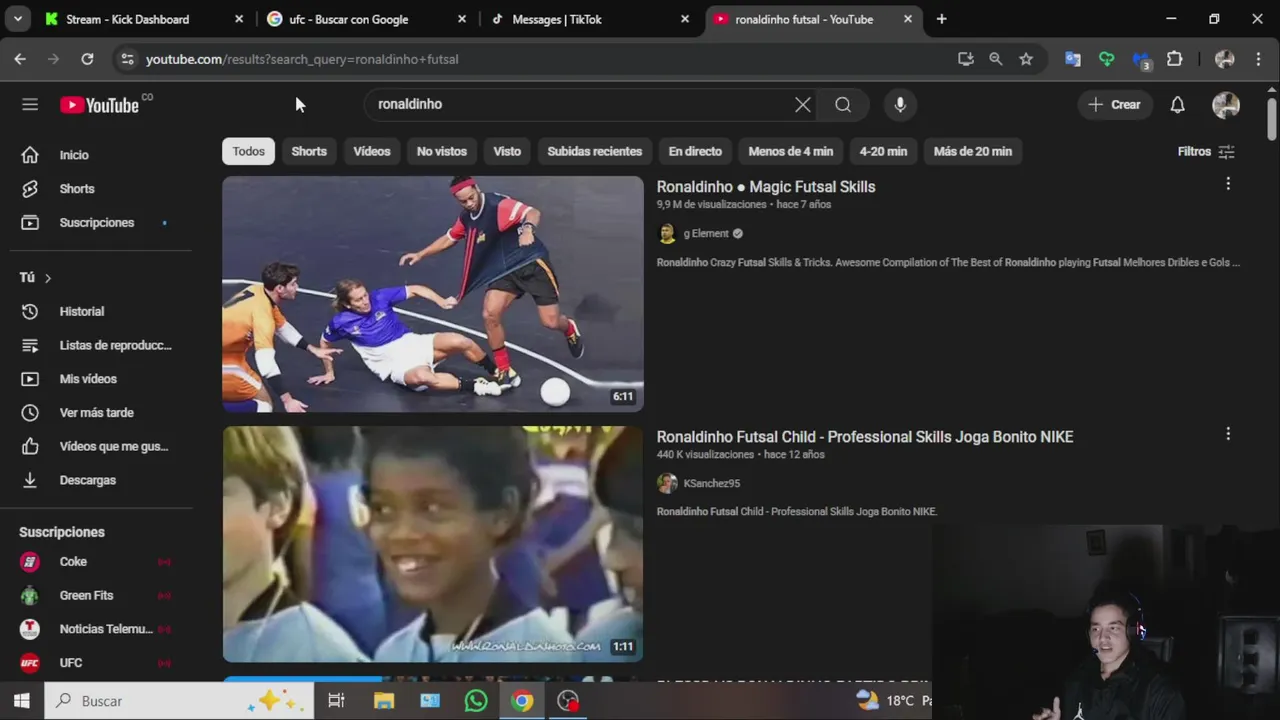Bookmark this page with the star
1280x720 pixels.
[1026, 59]
